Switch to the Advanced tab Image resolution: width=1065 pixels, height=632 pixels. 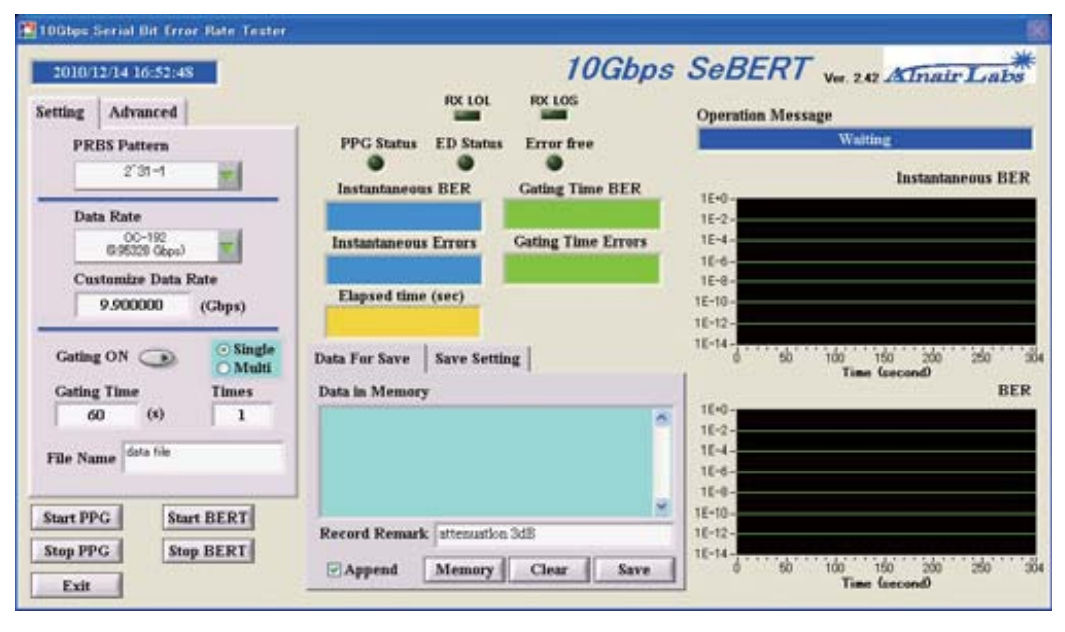143,112
